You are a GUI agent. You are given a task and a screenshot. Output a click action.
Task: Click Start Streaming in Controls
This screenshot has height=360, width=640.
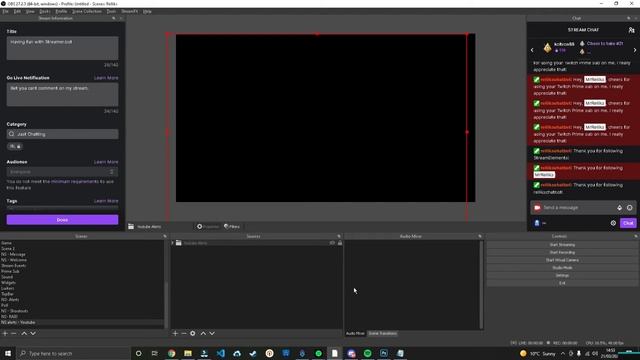tap(562, 245)
